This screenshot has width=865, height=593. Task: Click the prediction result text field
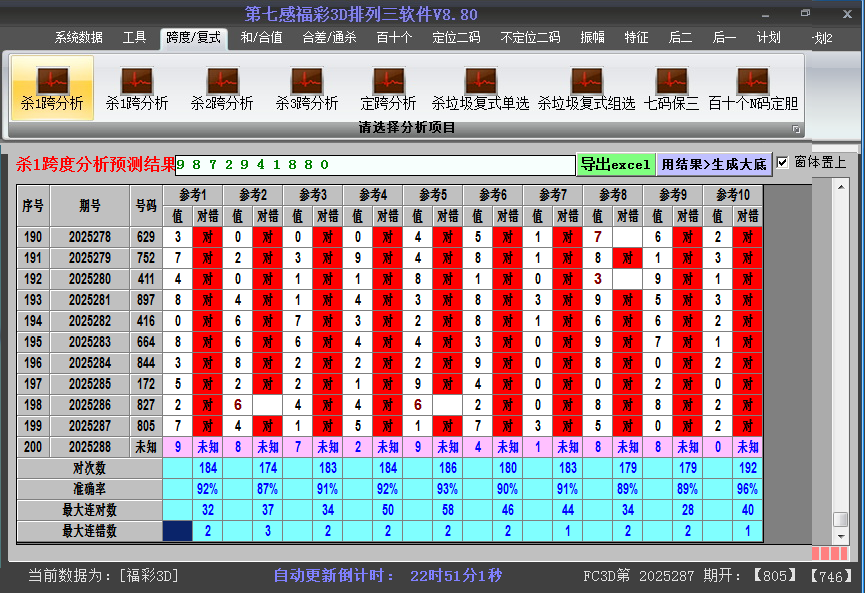click(375, 164)
